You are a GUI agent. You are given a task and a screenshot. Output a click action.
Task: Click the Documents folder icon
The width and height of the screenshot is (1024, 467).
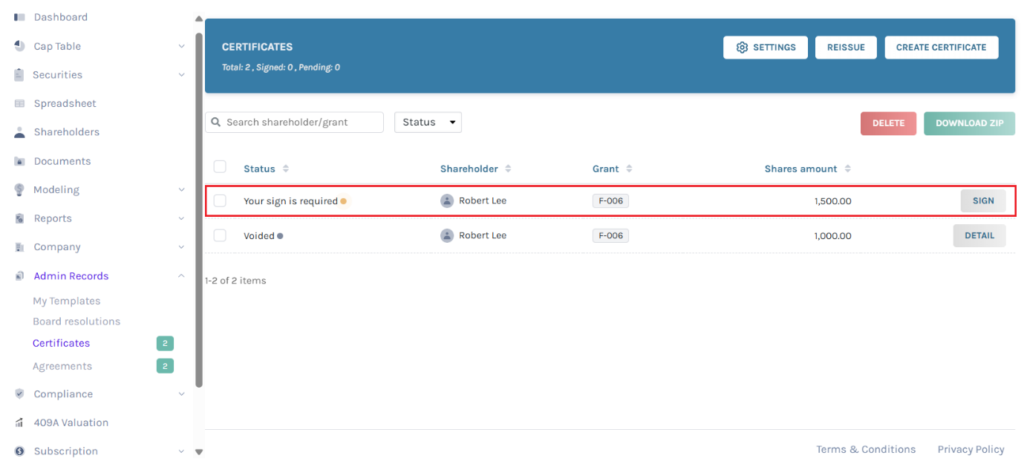point(20,161)
